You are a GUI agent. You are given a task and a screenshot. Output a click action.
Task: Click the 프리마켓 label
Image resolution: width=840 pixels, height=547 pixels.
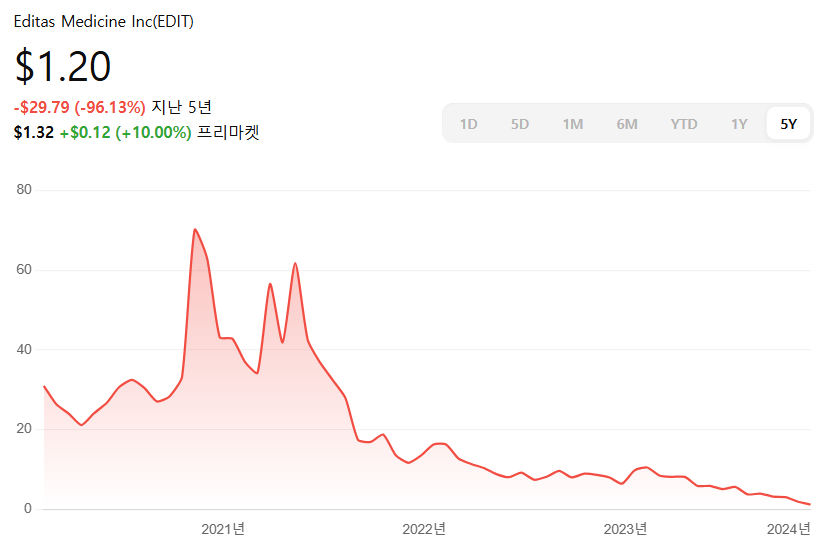point(229,132)
